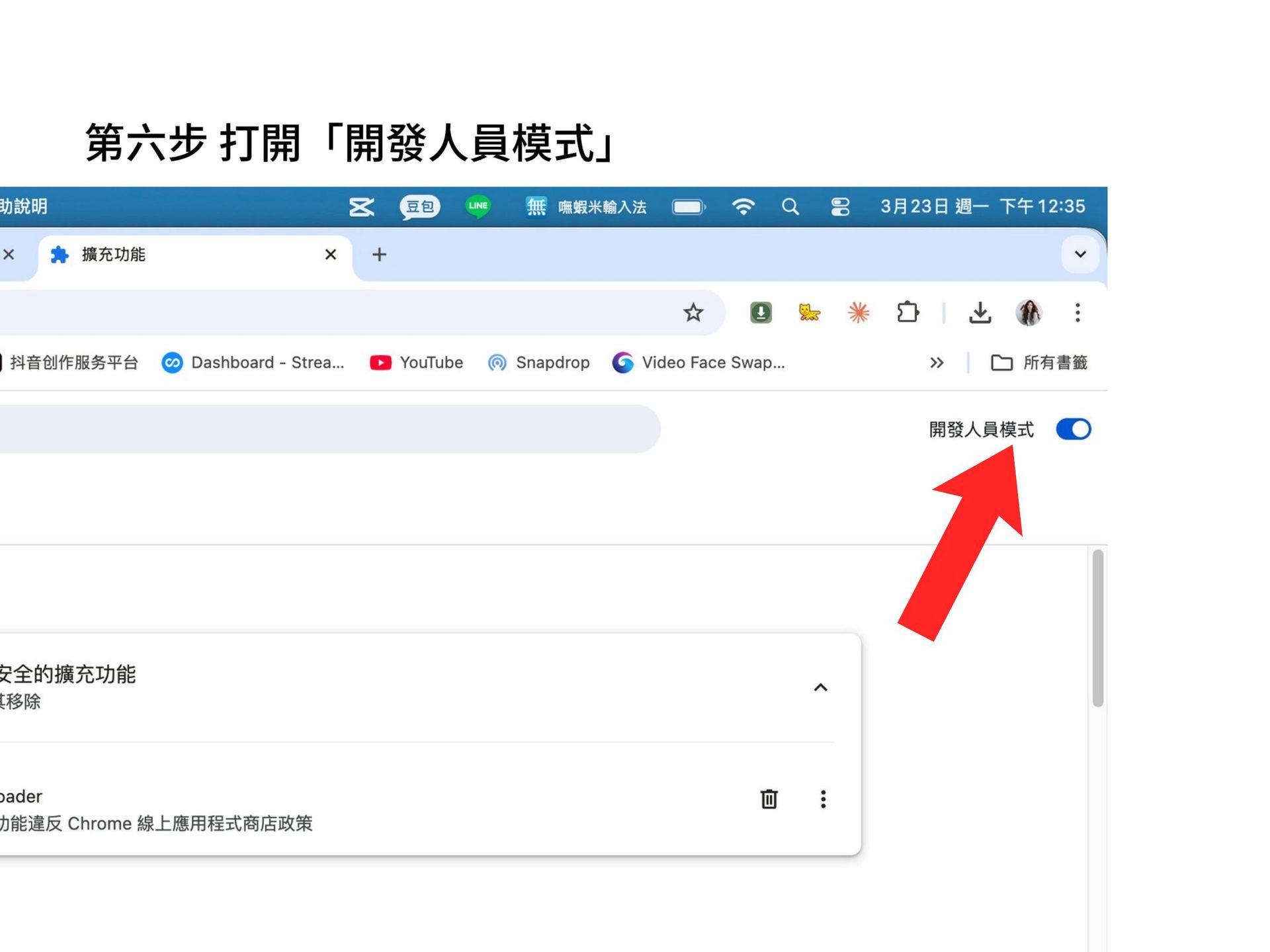The image size is (1270, 952).
Task: Click the macOS Spotlight search icon
Action: pos(790,207)
